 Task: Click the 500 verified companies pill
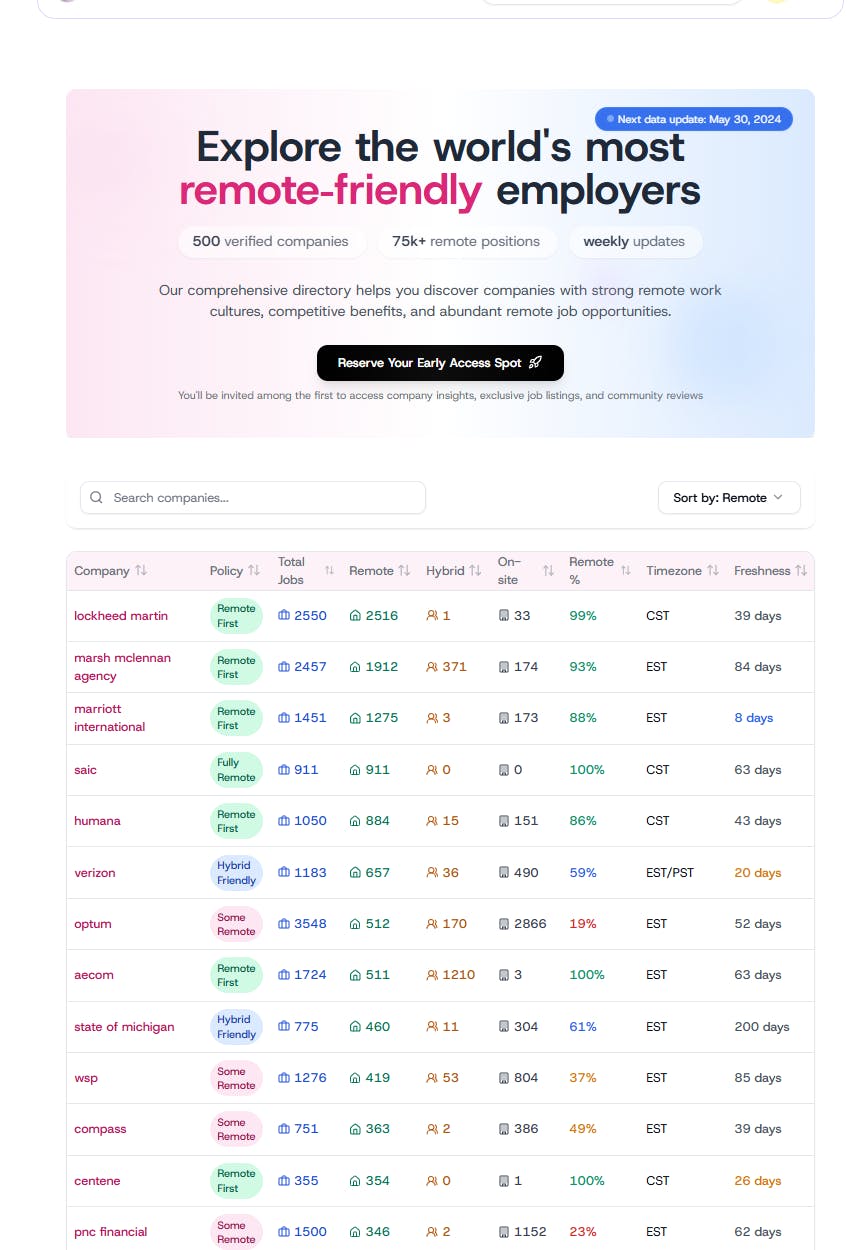tap(270, 241)
